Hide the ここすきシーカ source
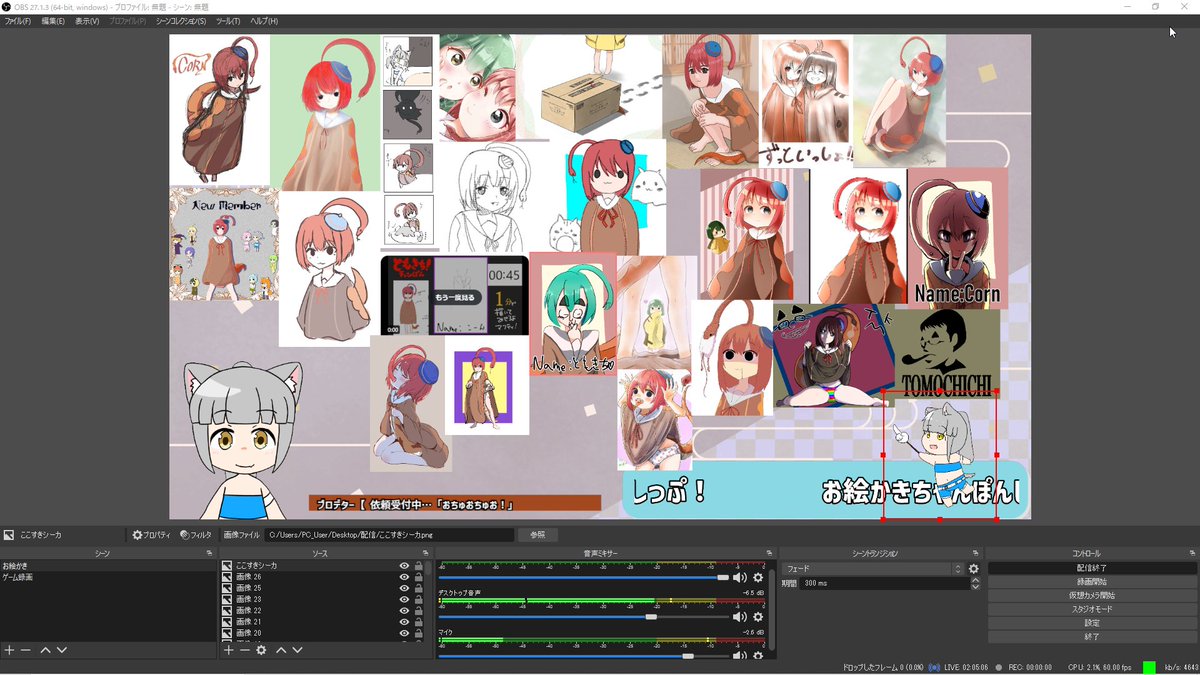 pos(405,566)
